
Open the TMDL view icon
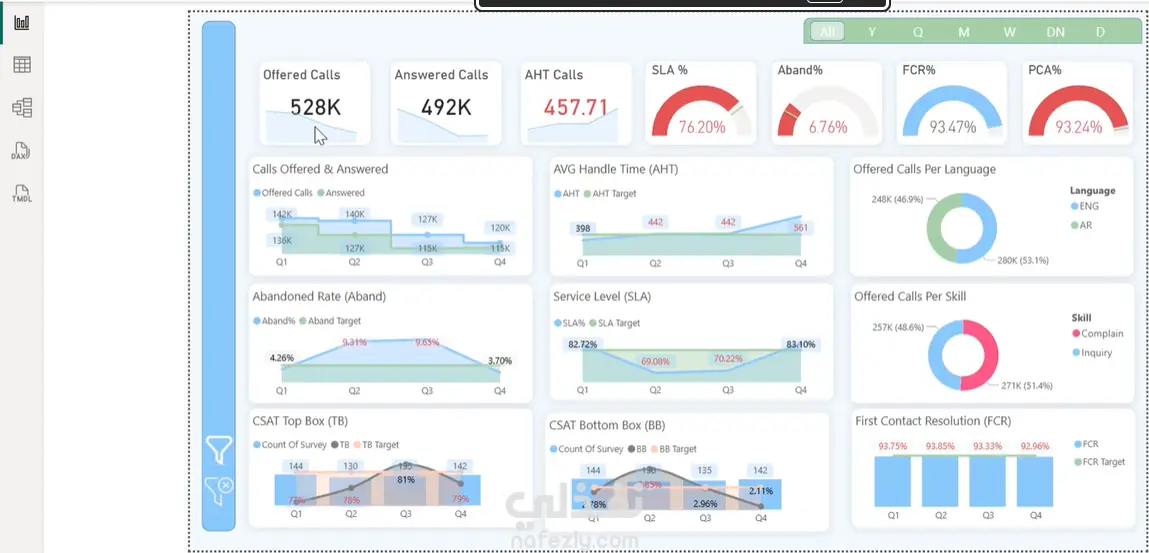point(22,194)
